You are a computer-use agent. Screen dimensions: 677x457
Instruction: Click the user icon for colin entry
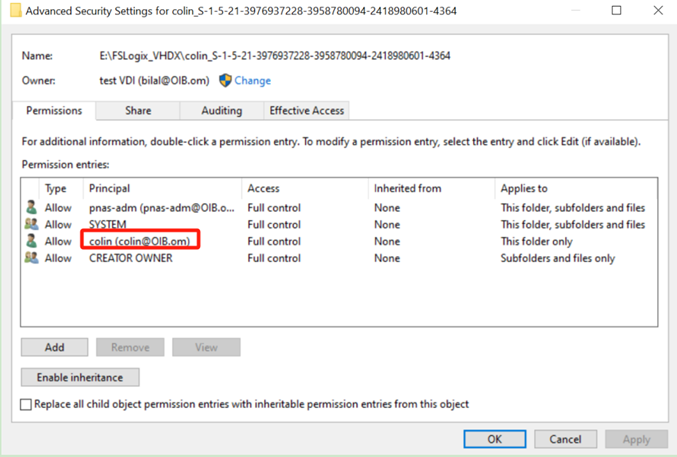coord(31,241)
